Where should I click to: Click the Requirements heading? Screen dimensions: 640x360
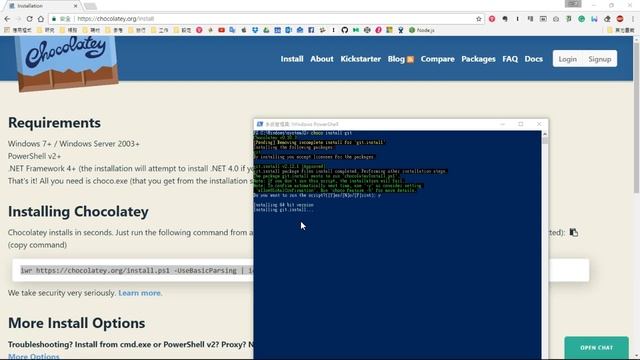54,123
